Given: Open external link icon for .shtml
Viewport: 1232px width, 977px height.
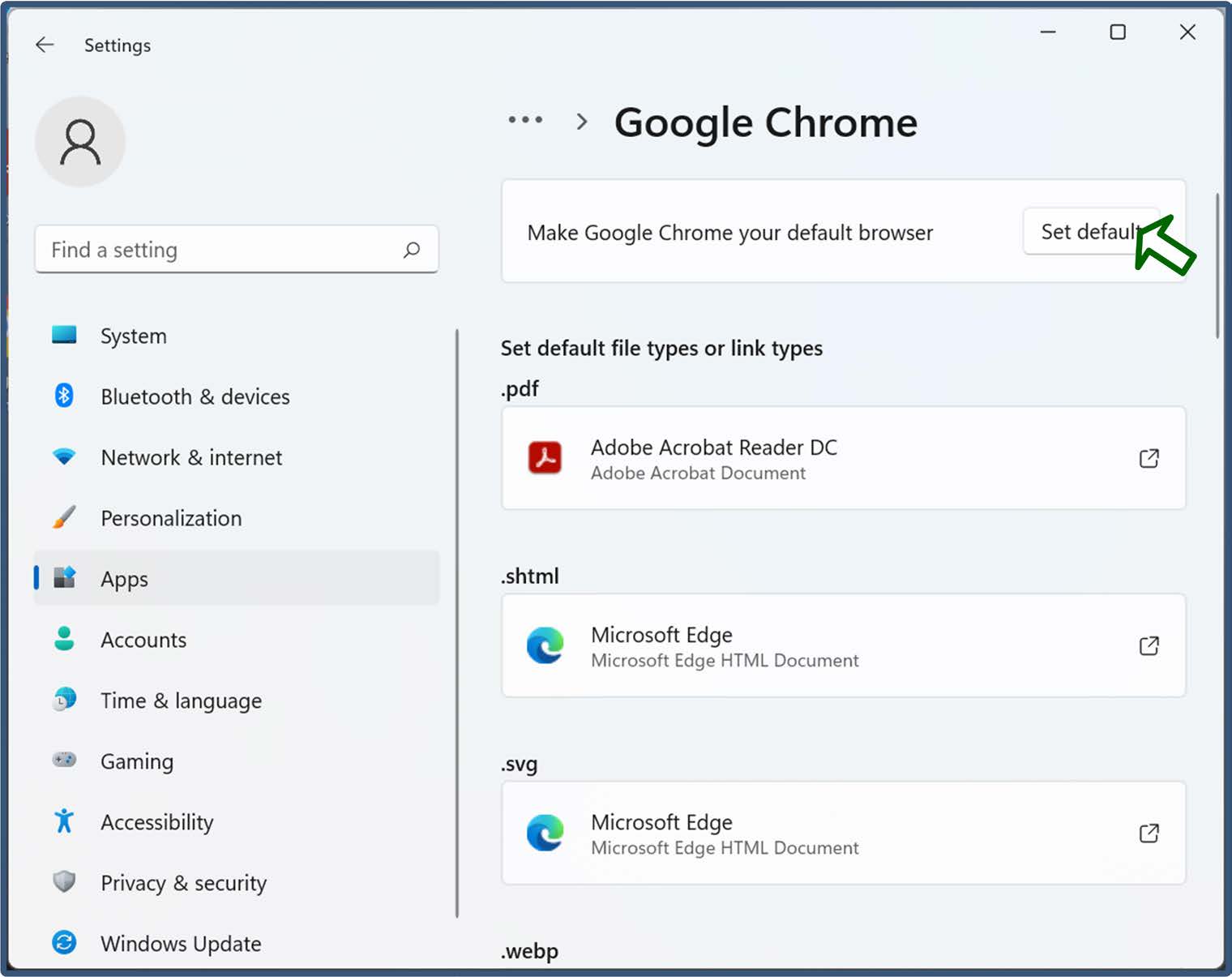Looking at the screenshot, I should point(1149,646).
